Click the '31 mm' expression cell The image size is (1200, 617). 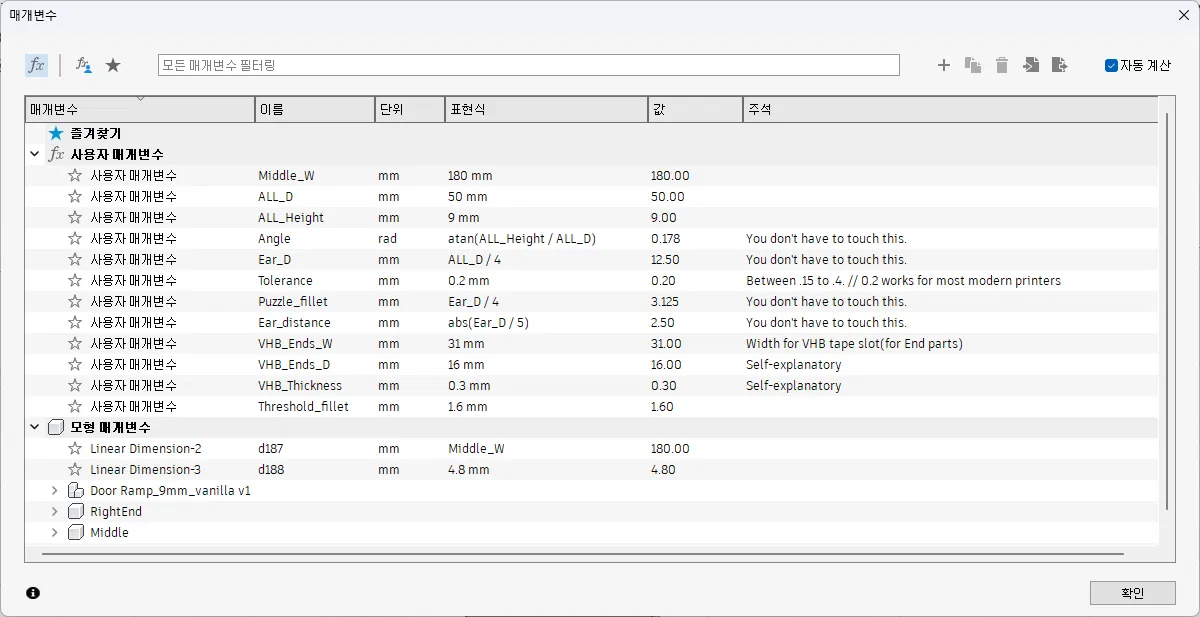point(466,344)
